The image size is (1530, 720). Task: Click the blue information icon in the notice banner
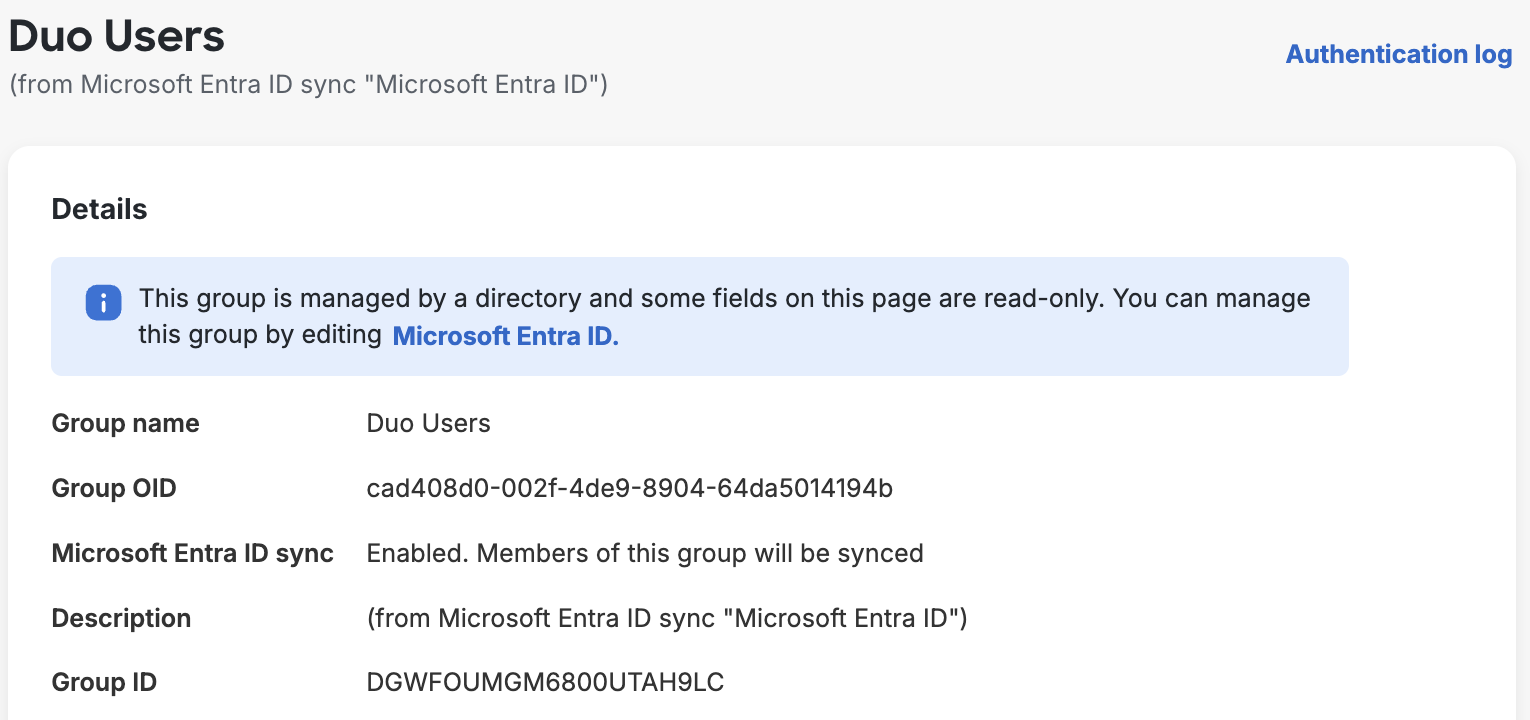[102, 302]
